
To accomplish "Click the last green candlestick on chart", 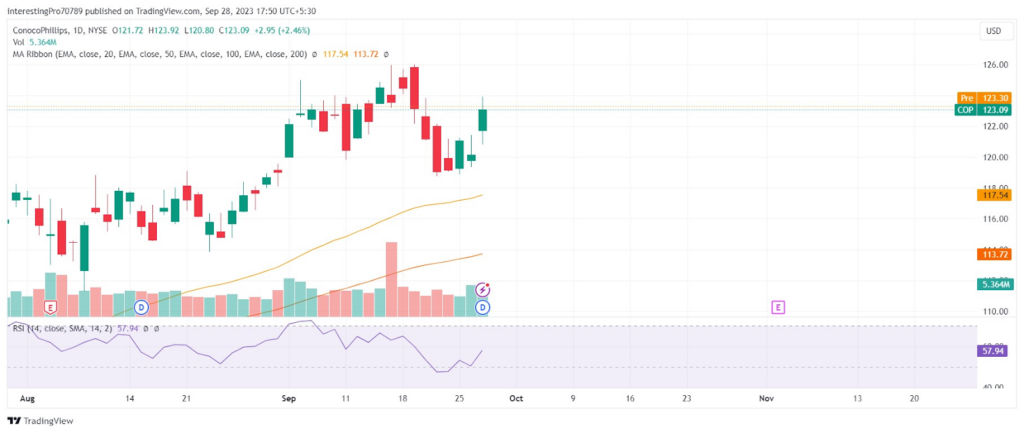I will 483,120.
